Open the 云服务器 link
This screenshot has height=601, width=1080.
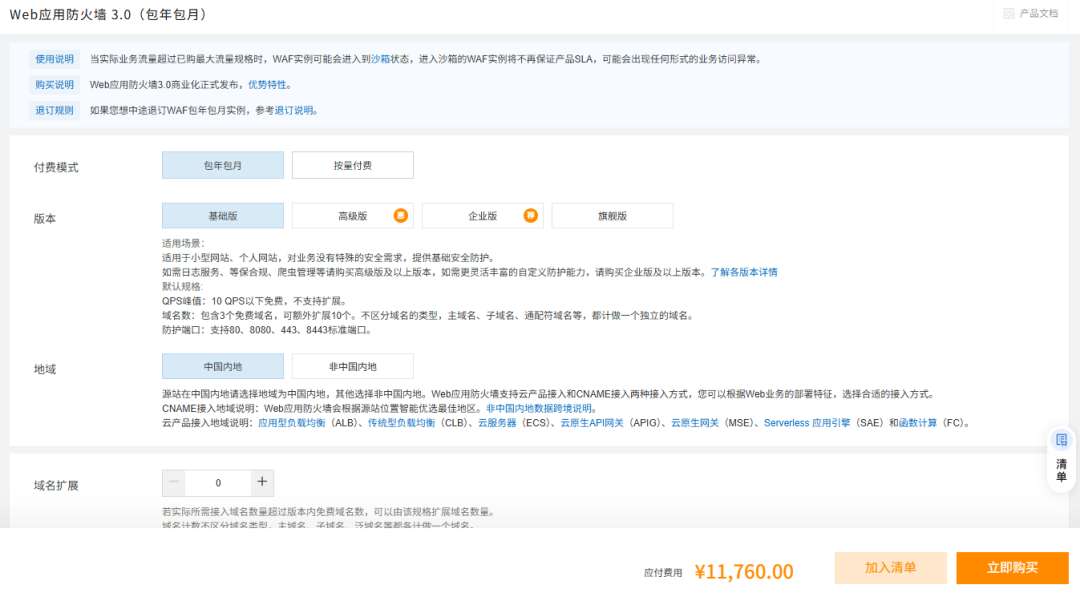pyautogui.click(x=497, y=423)
